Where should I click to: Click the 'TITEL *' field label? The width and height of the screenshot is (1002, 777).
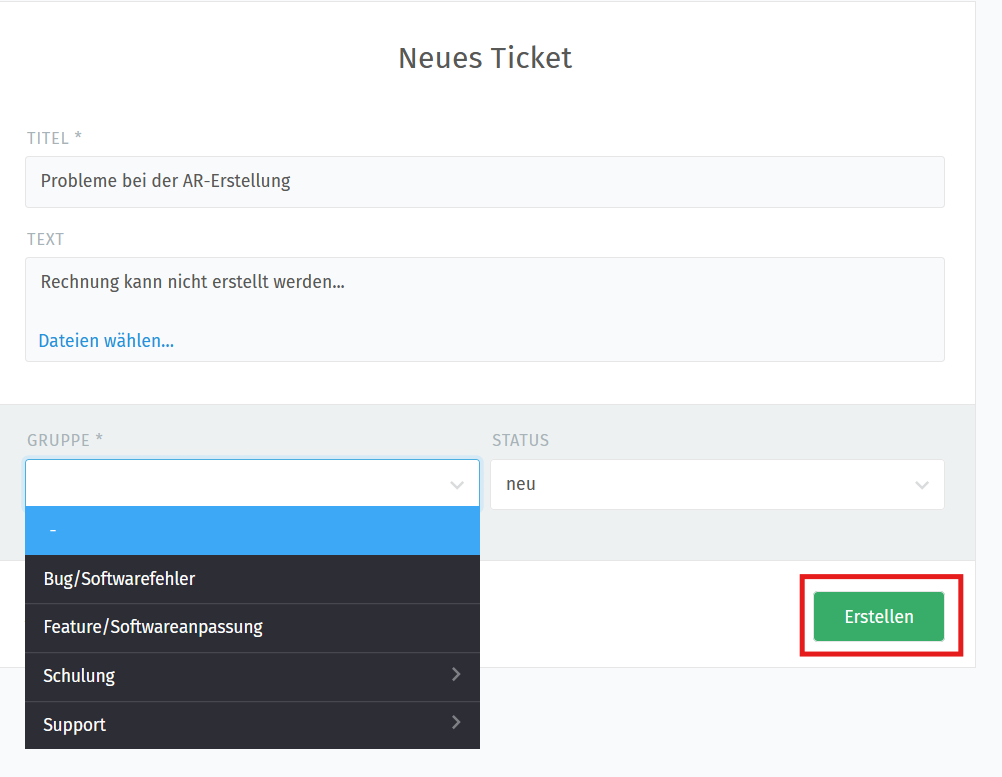click(x=54, y=137)
